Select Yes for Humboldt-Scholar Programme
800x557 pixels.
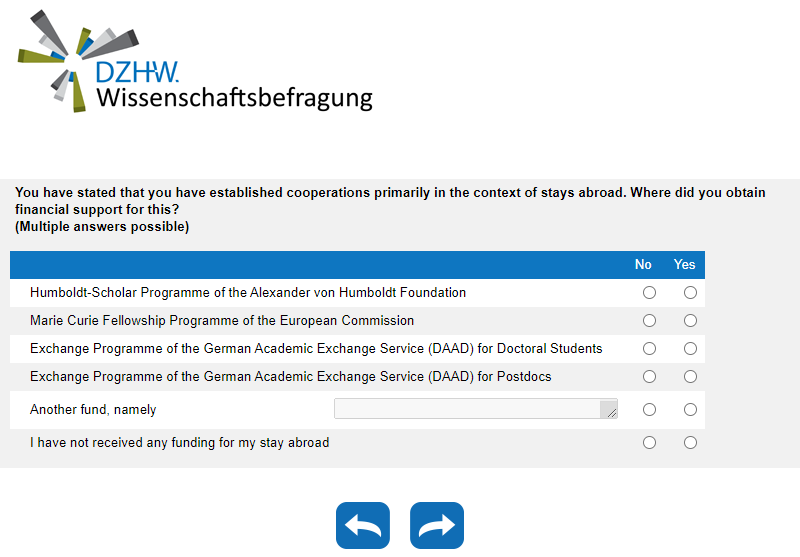[690, 293]
